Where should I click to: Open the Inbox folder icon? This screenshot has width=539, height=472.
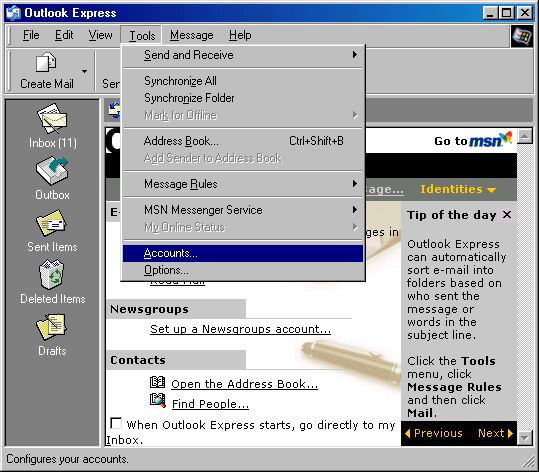pos(52,119)
